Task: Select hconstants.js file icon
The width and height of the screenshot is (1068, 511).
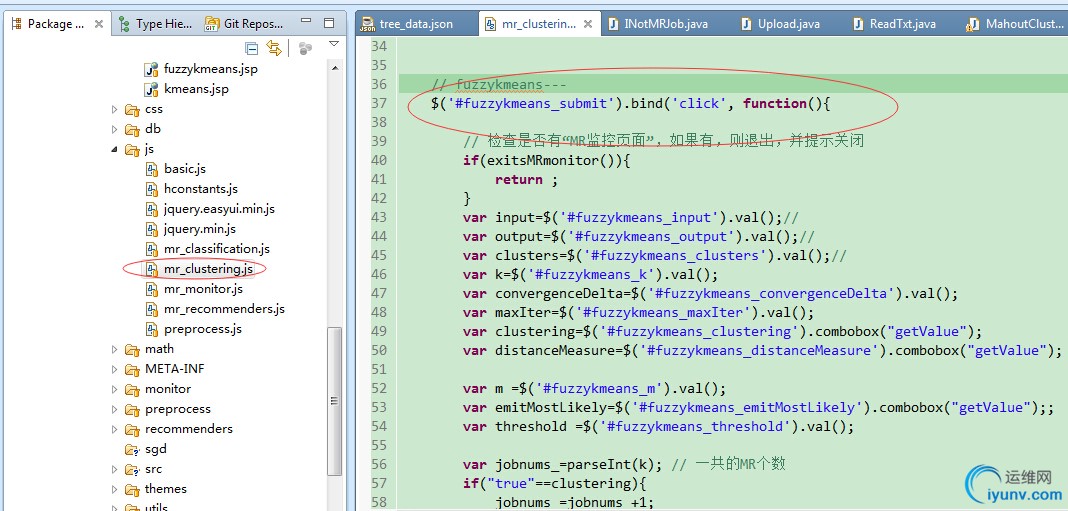Action: click(x=151, y=189)
